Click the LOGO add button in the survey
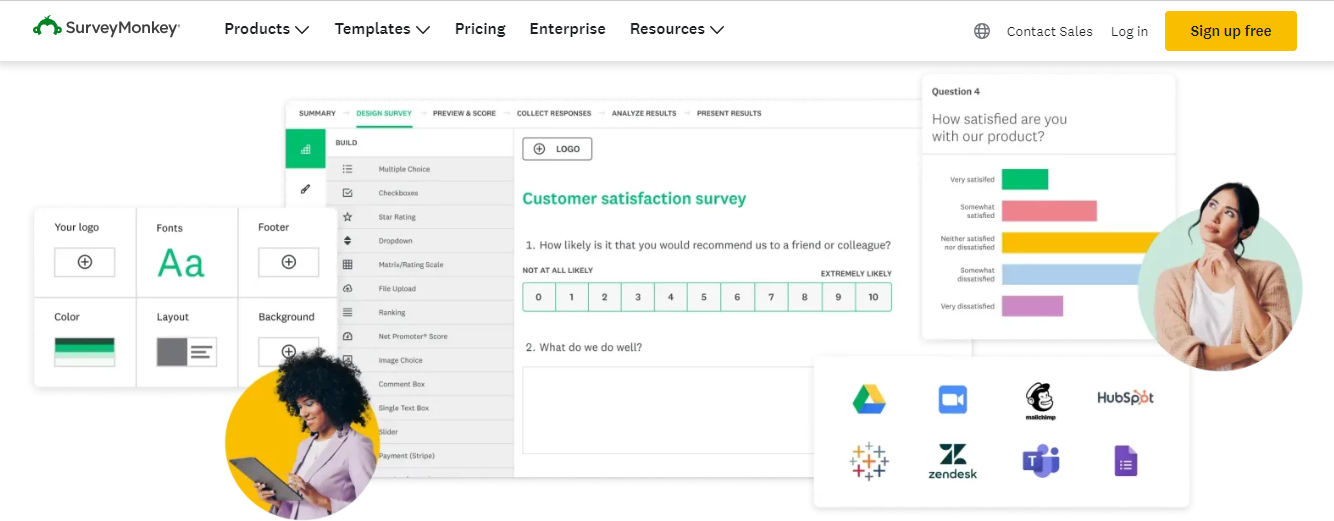Viewport: 1334px width, 521px height. (557, 149)
